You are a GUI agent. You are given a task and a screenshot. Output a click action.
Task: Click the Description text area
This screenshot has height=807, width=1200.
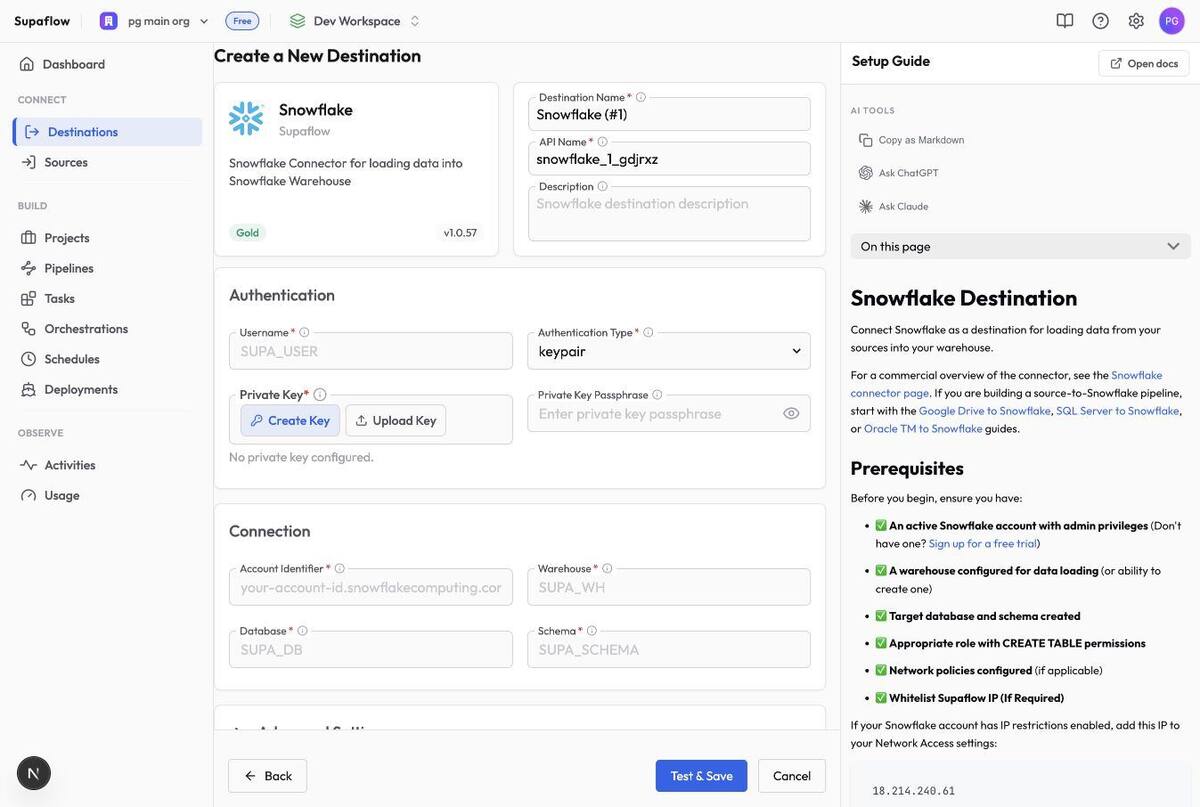pyautogui.click(x=669, y=214)
